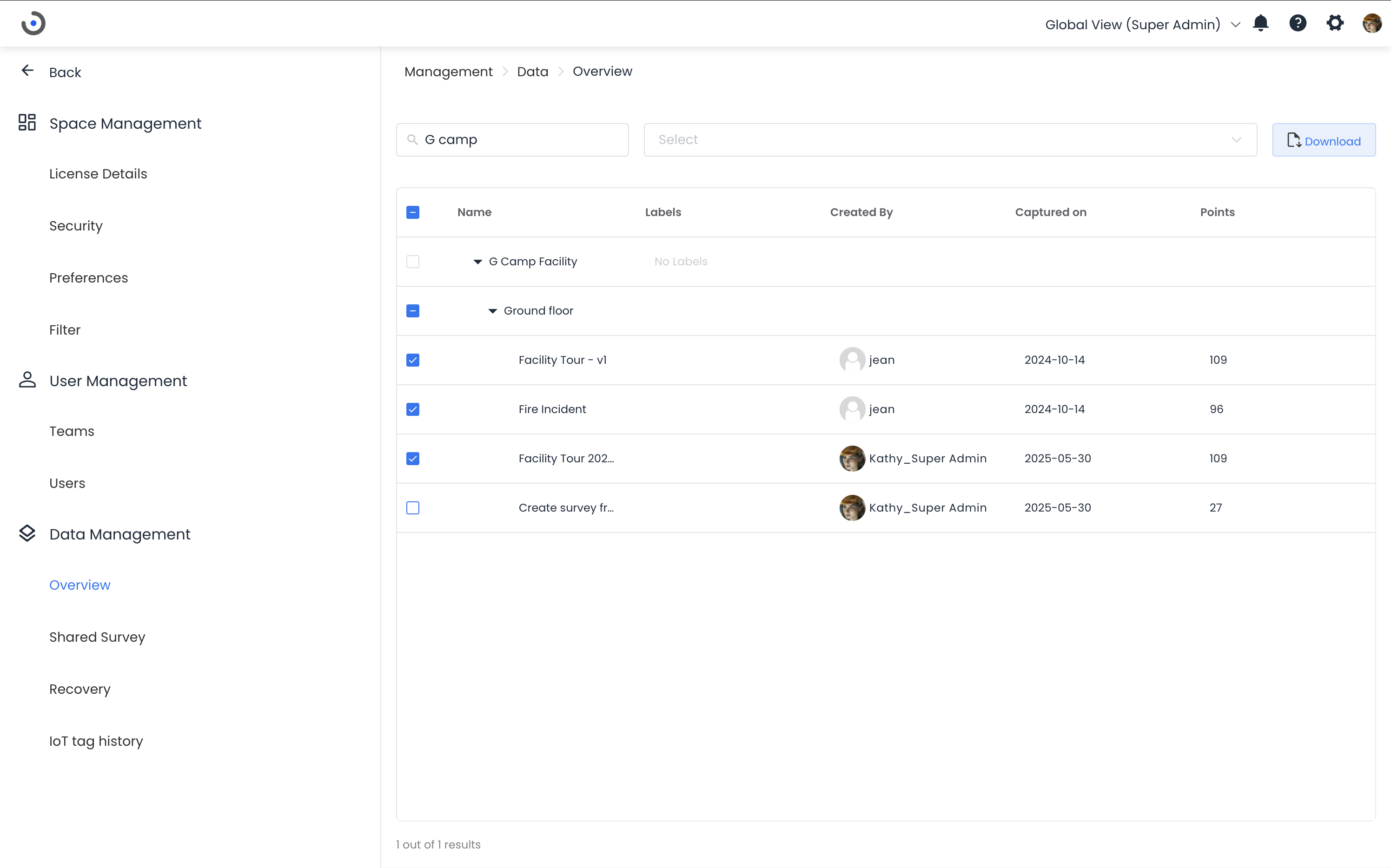Click Management in the breadcrumb
The image size is (1391, 868).
(448, 72)
